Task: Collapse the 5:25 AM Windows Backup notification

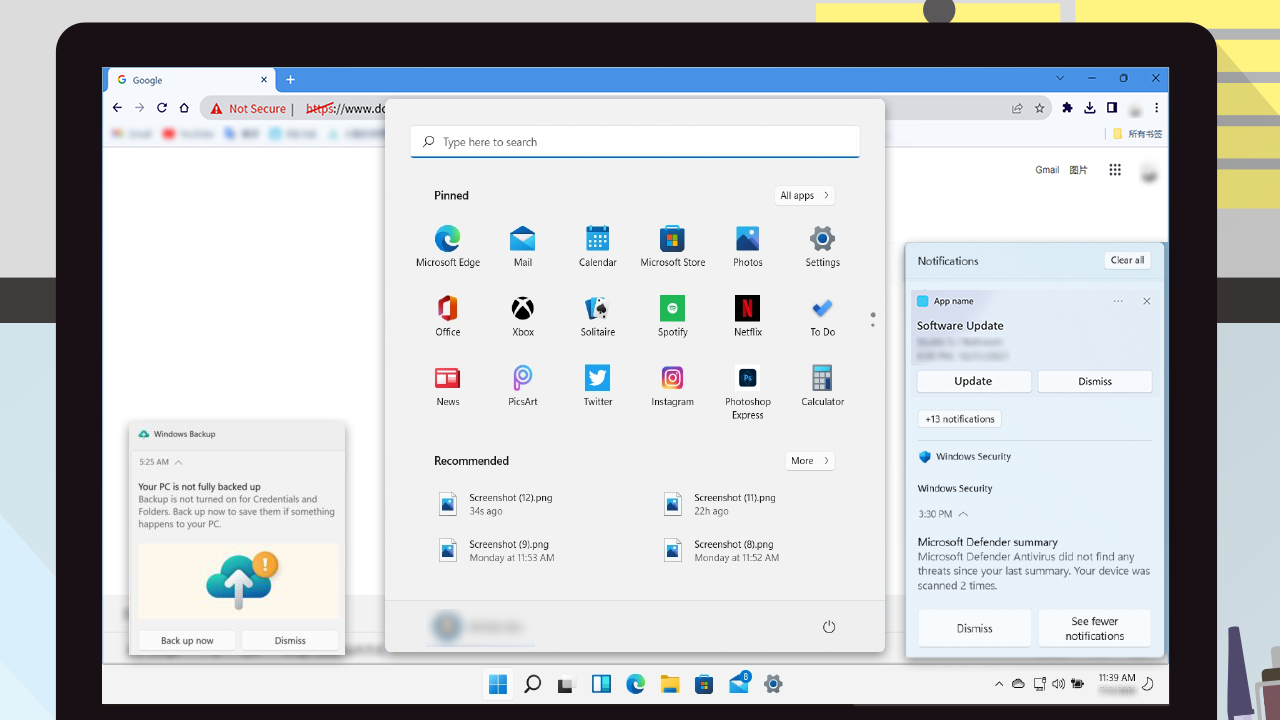Action: click(x=178, y=462)
